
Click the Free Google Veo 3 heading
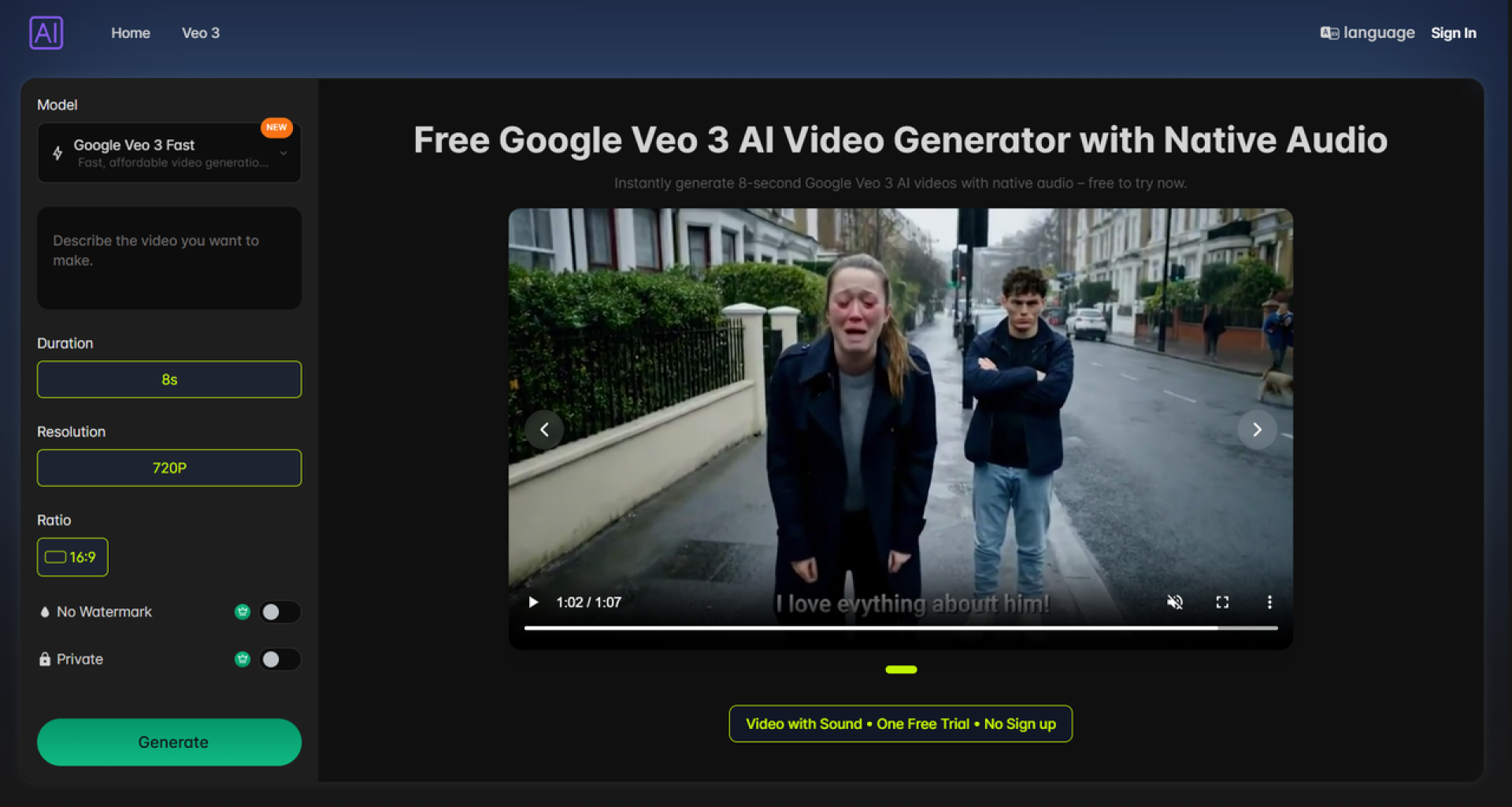click(x=901, y=140)
